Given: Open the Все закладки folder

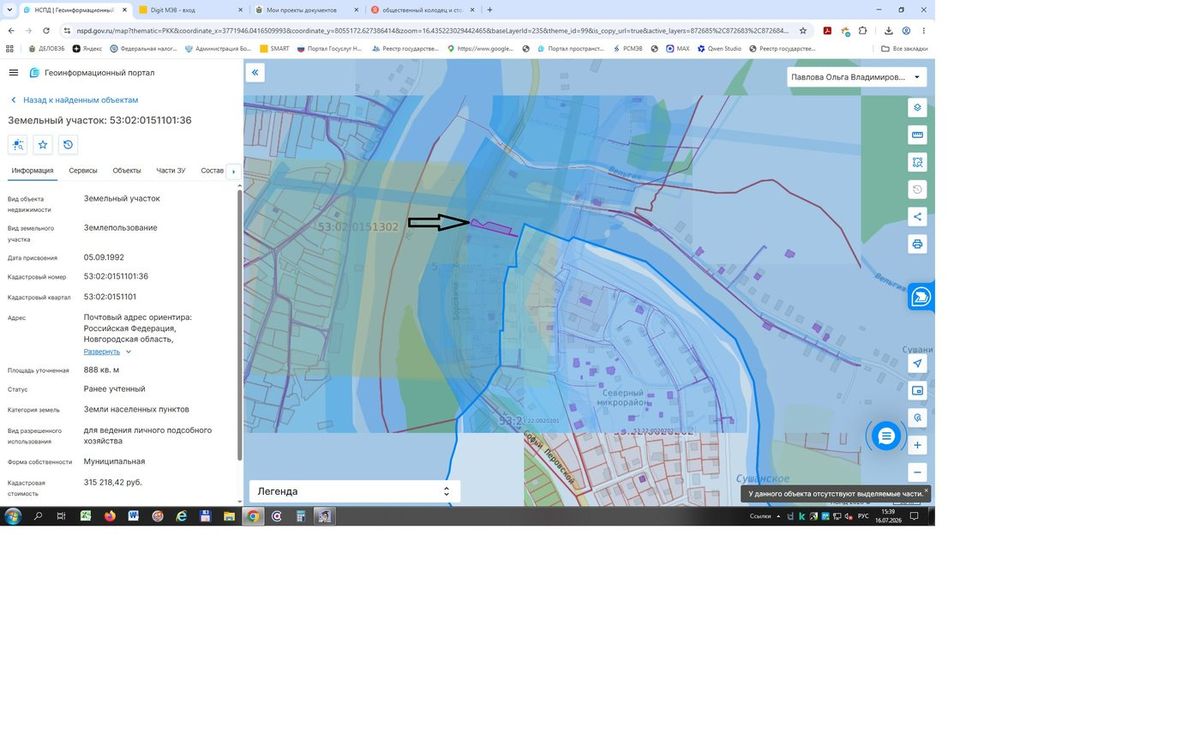Looking at the screenshot, I should 905,48.
